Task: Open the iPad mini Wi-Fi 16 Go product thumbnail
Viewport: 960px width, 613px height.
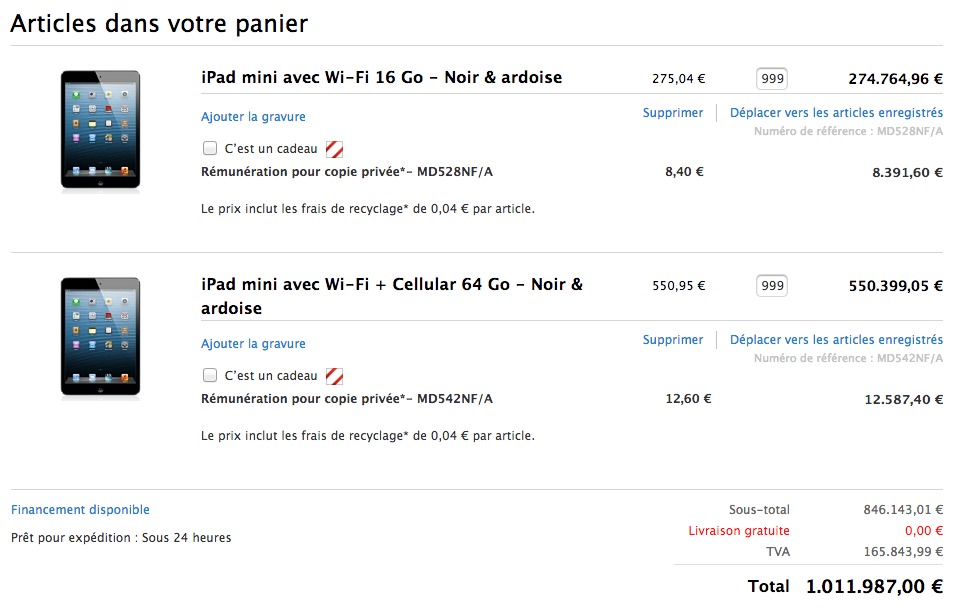Action: (x=100, y=130)
